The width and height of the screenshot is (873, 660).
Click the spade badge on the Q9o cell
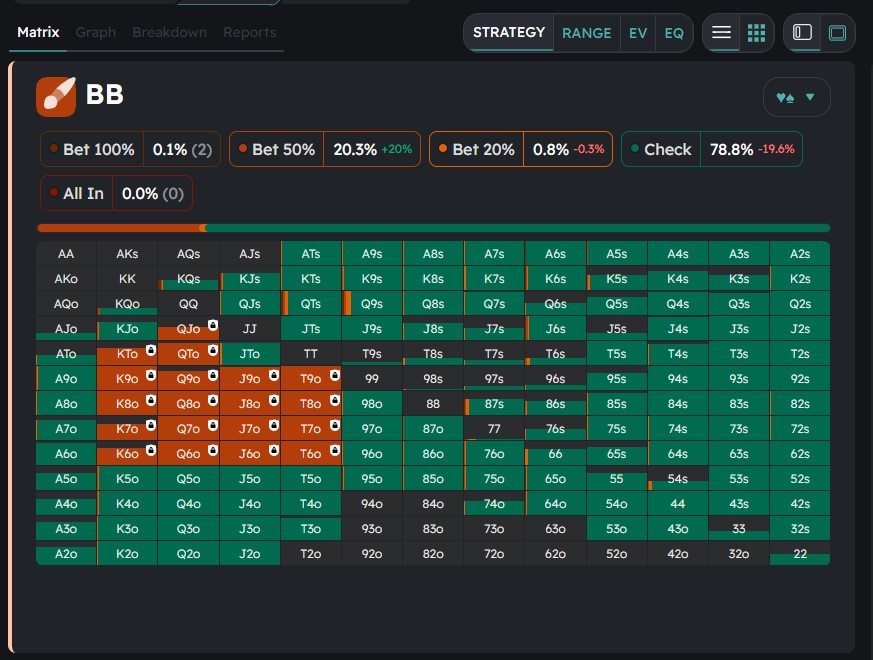click(x=212, y=374)
